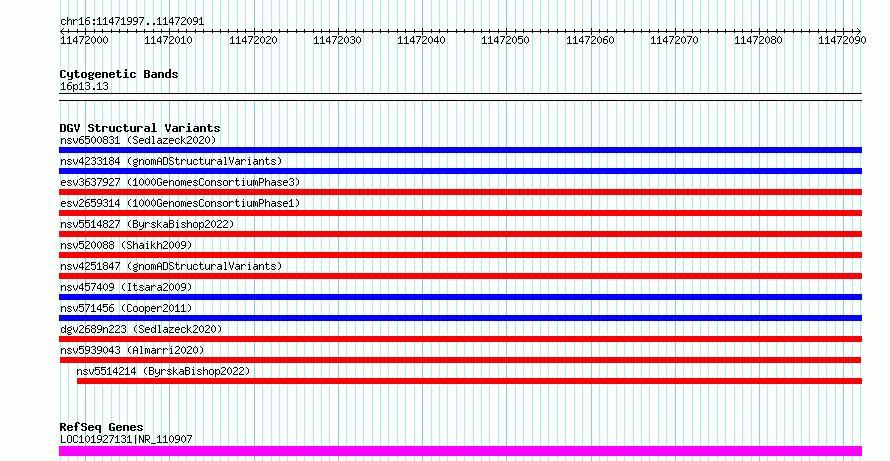The image size is (890, 461).
Task: Select the red bar under esv3637927
Action: pyautogui.click(x=460, y=192)
